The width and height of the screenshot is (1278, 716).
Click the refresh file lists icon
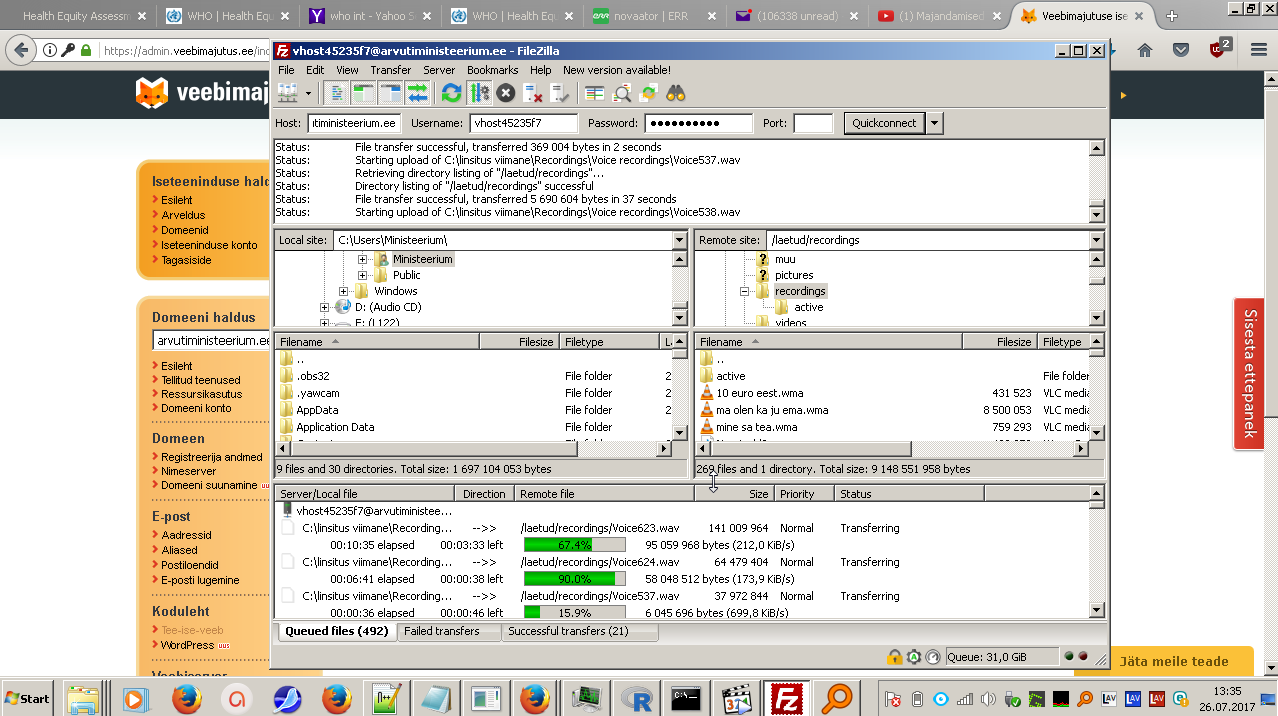click(452, 93)
